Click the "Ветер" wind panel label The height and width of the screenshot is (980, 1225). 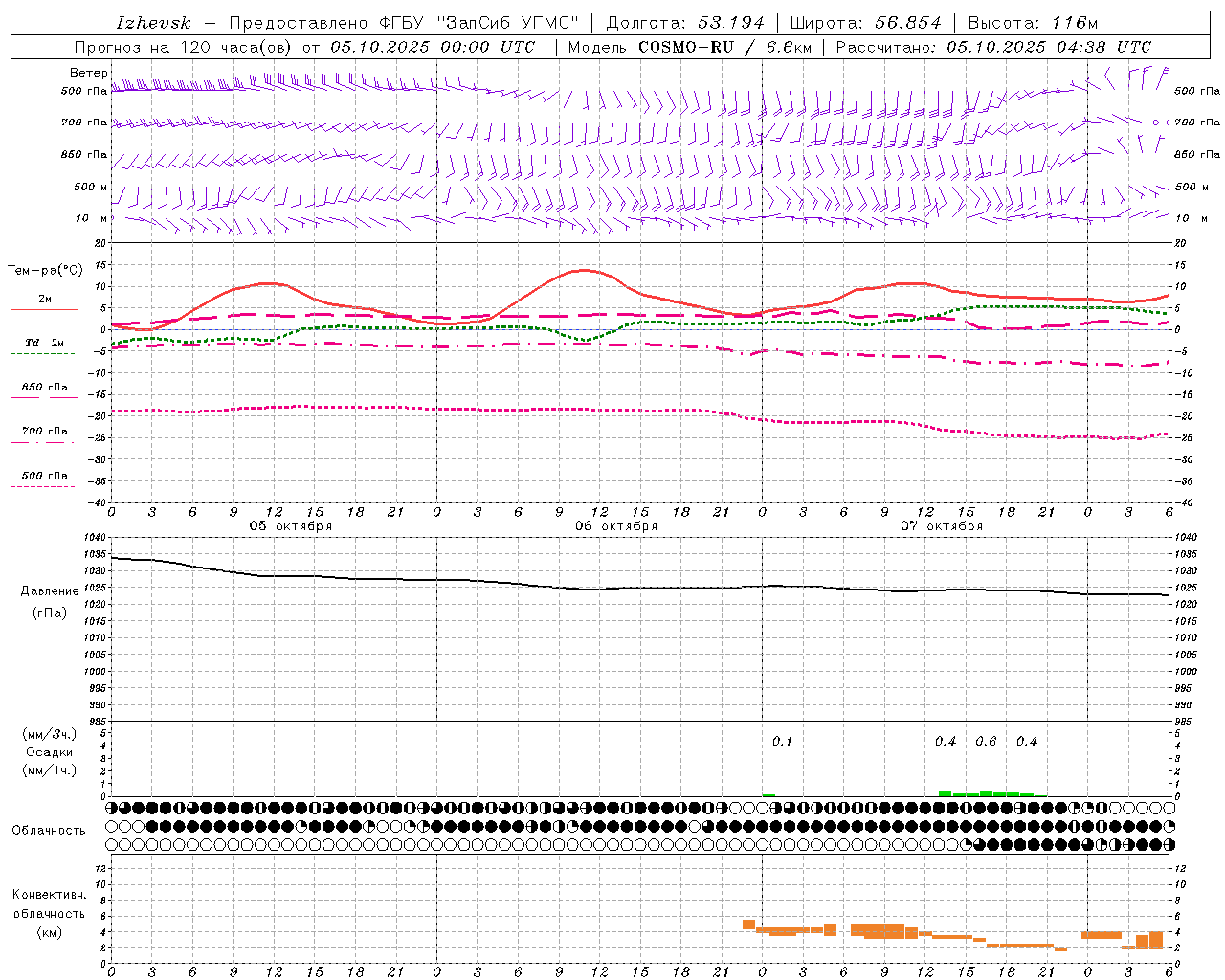click(x=89, y=73)
